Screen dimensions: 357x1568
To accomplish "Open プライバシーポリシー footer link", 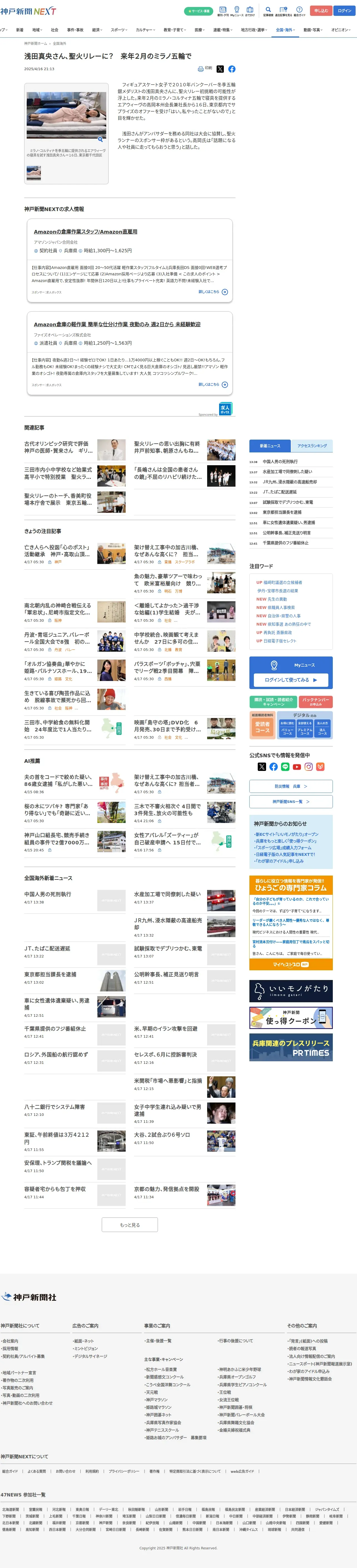I will point(124,1471).
